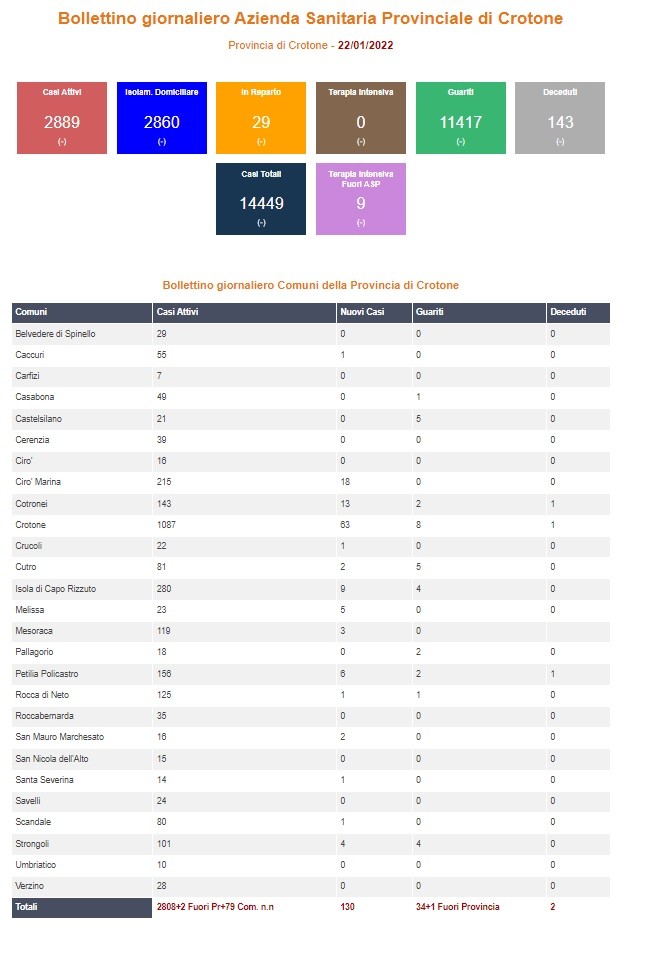The image size is (665, 953).
Task: Click the Ciro' Marina row
Action: [311, 482]
